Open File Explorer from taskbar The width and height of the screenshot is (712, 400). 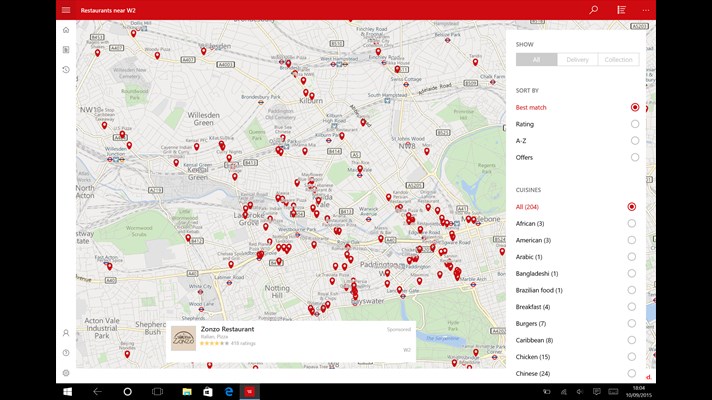187,391
